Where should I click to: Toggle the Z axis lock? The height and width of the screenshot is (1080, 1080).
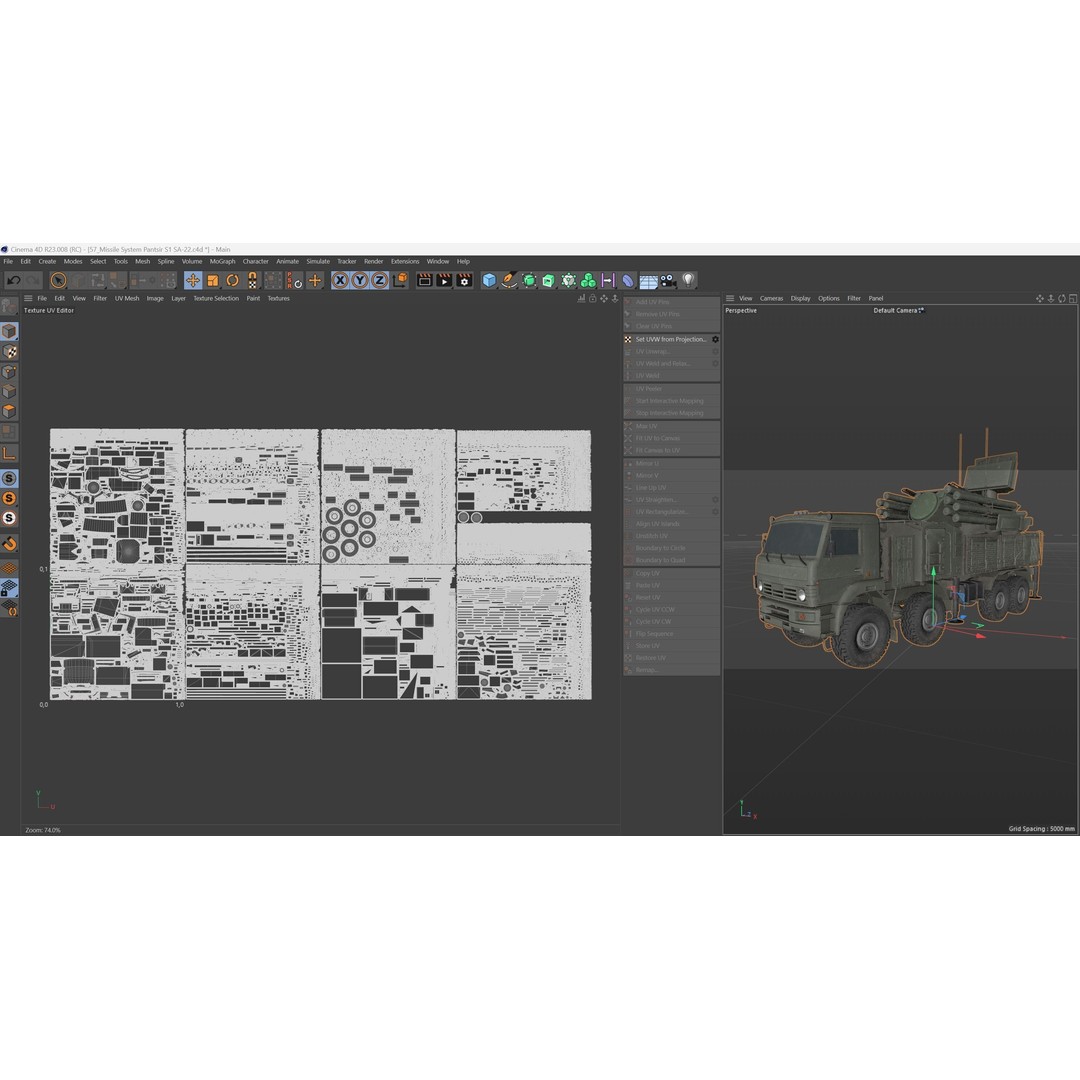[x=379, y=281]
